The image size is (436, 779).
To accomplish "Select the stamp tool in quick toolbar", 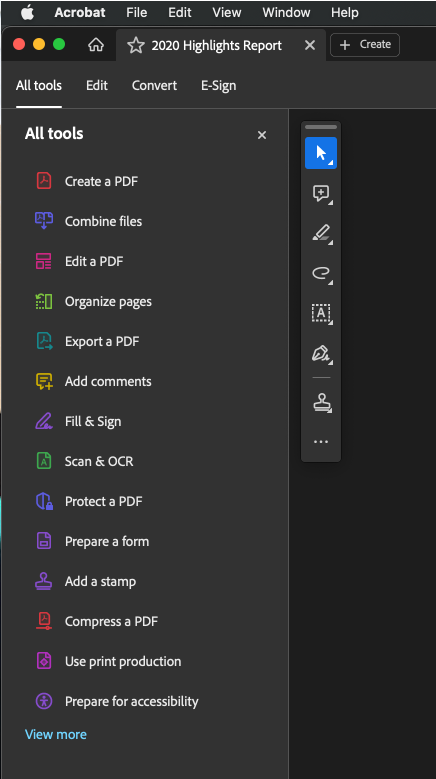I will (321, 402).
